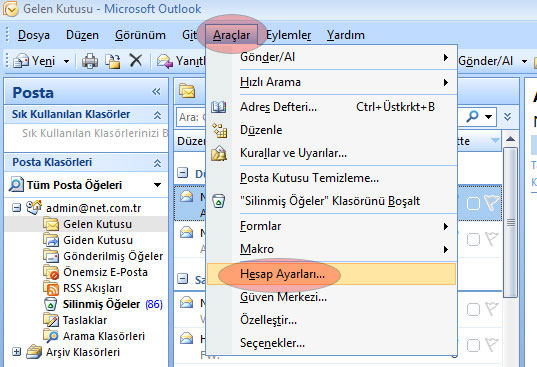Select Posta Kutusu Temizleme entry
The image size is (537, 367).
pyautogui.click(x=331, y=178)
